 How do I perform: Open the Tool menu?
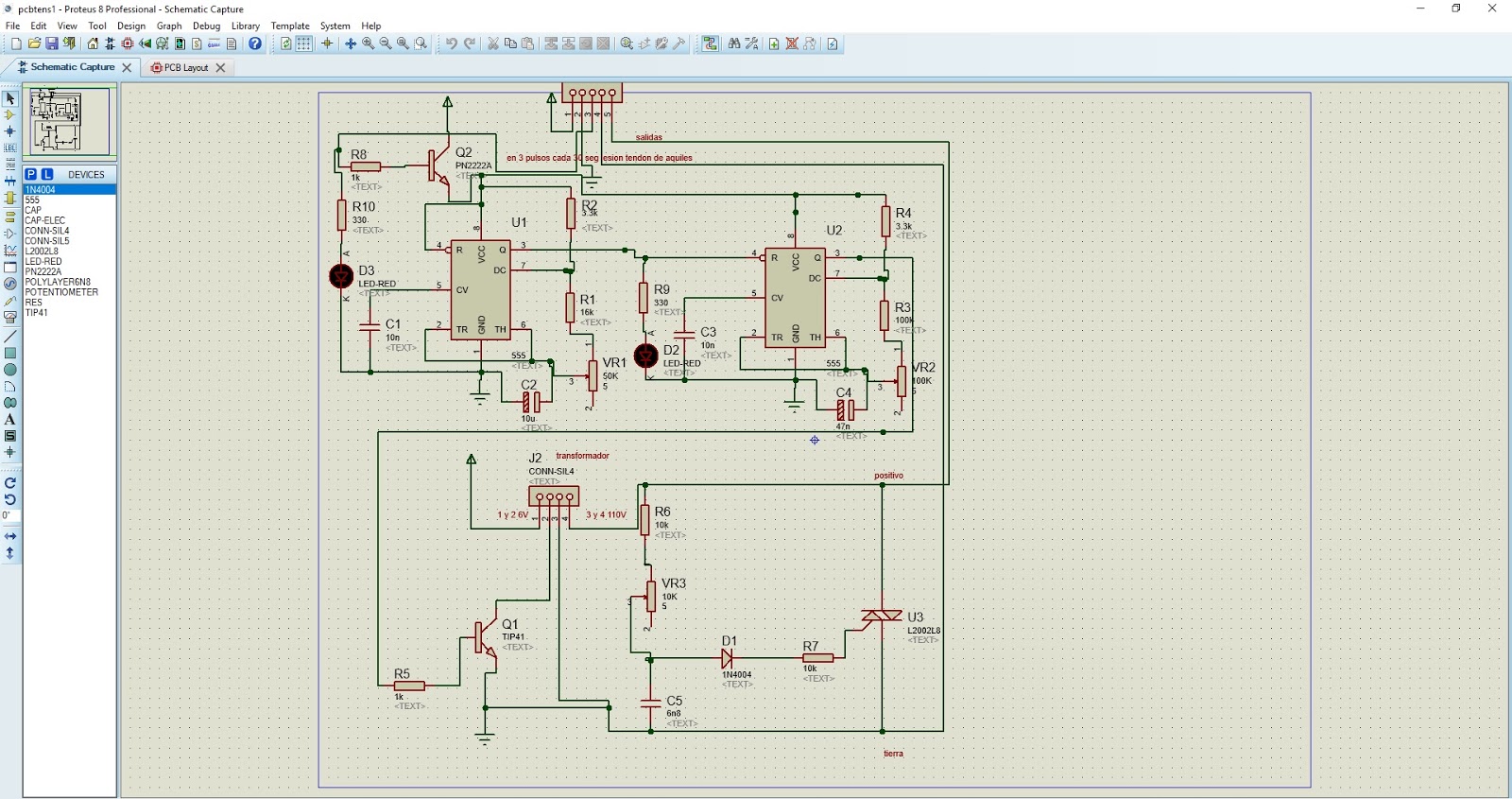[97, 26]
